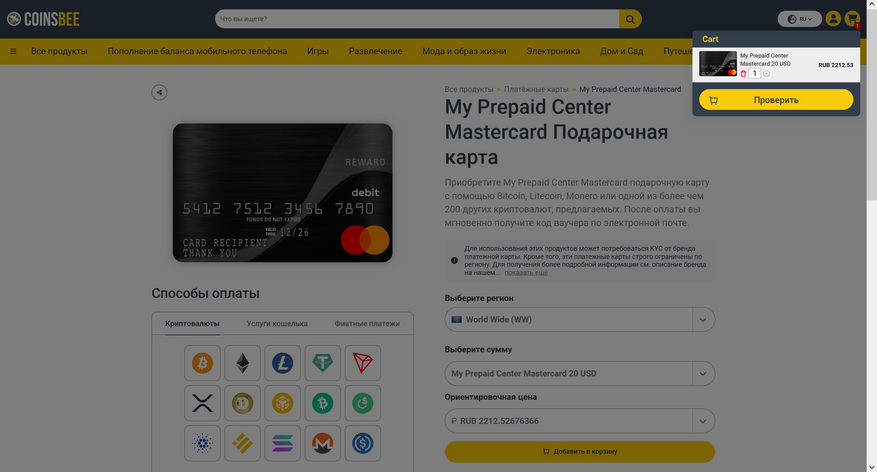Open the RU language selector
Image resolution: width=877 pixels, height=472 pixels.
(800, 19)
